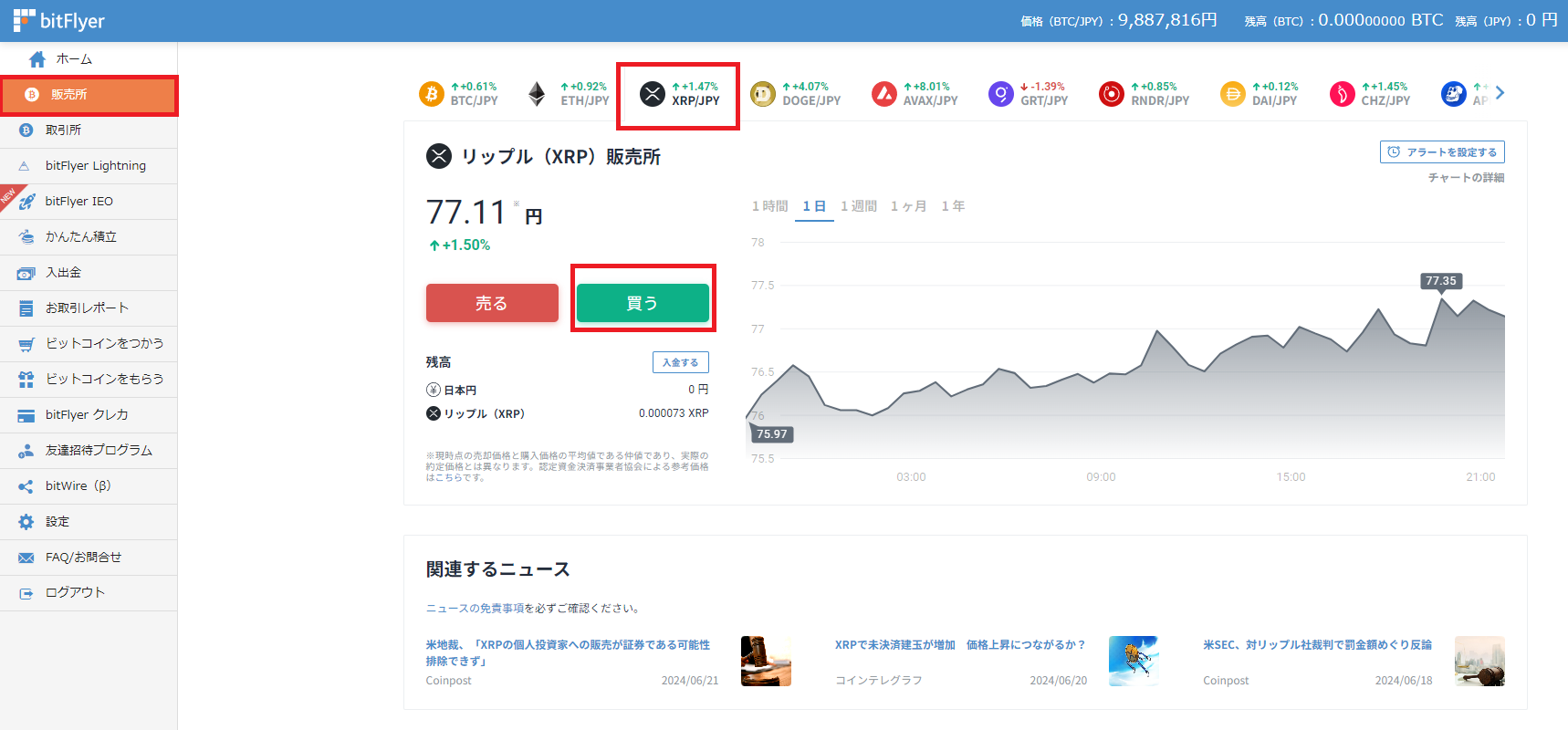Click the CHZ/JPY pink icon

[1343, 94]
